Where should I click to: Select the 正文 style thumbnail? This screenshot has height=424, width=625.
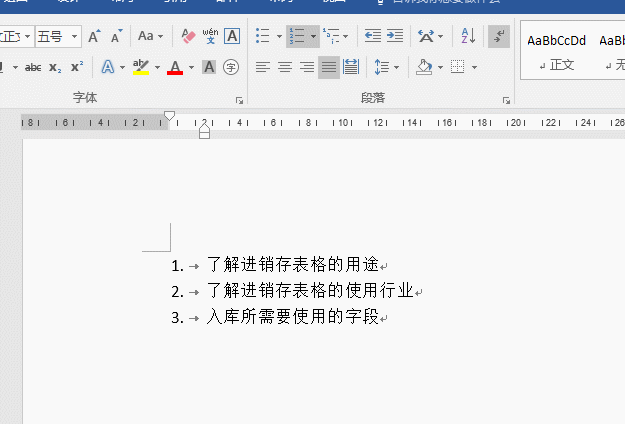tap(557, 51)
